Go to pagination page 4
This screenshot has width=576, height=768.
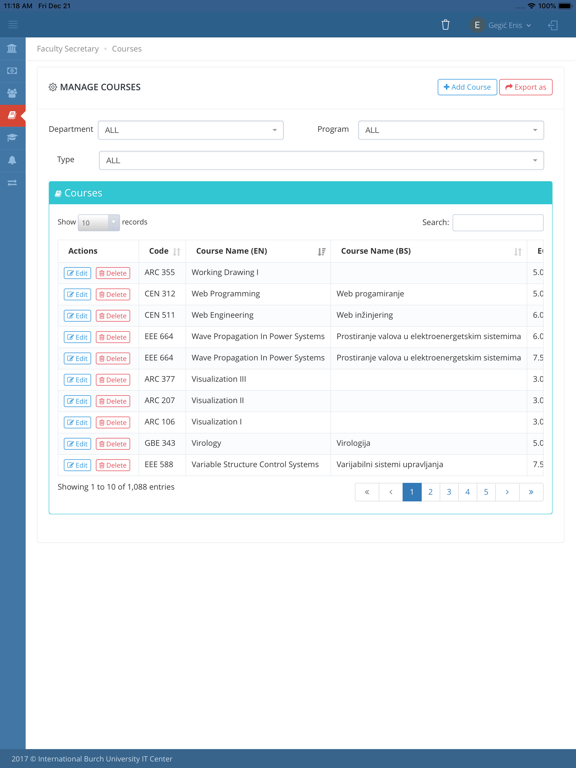468,492
